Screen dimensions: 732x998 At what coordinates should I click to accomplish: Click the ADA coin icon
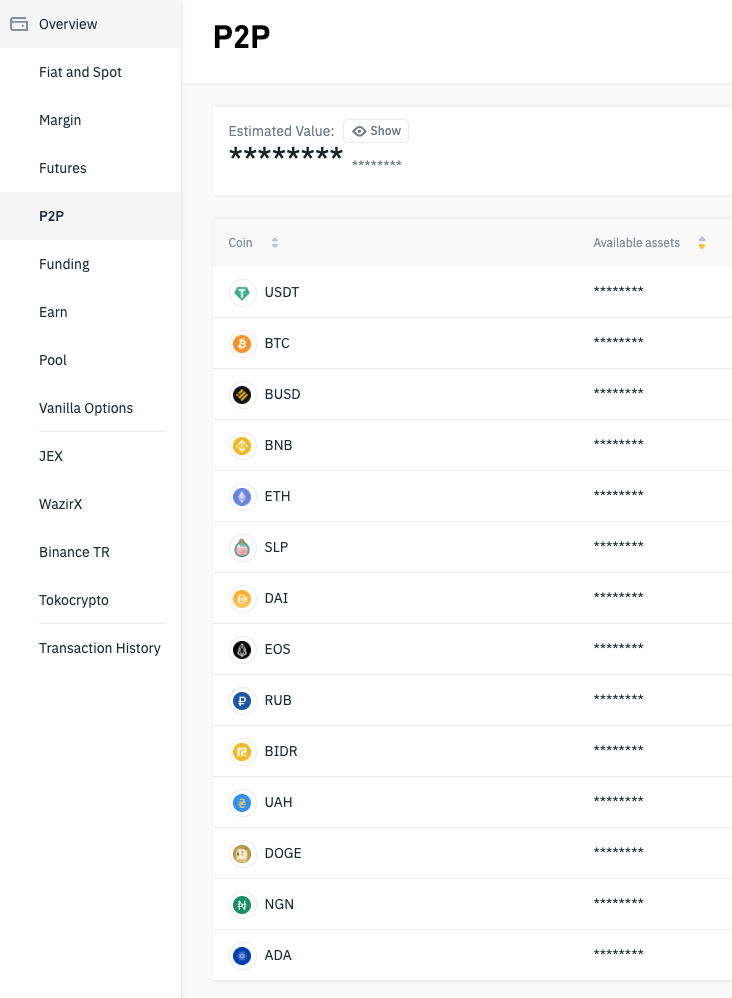(x=242, y=955)
